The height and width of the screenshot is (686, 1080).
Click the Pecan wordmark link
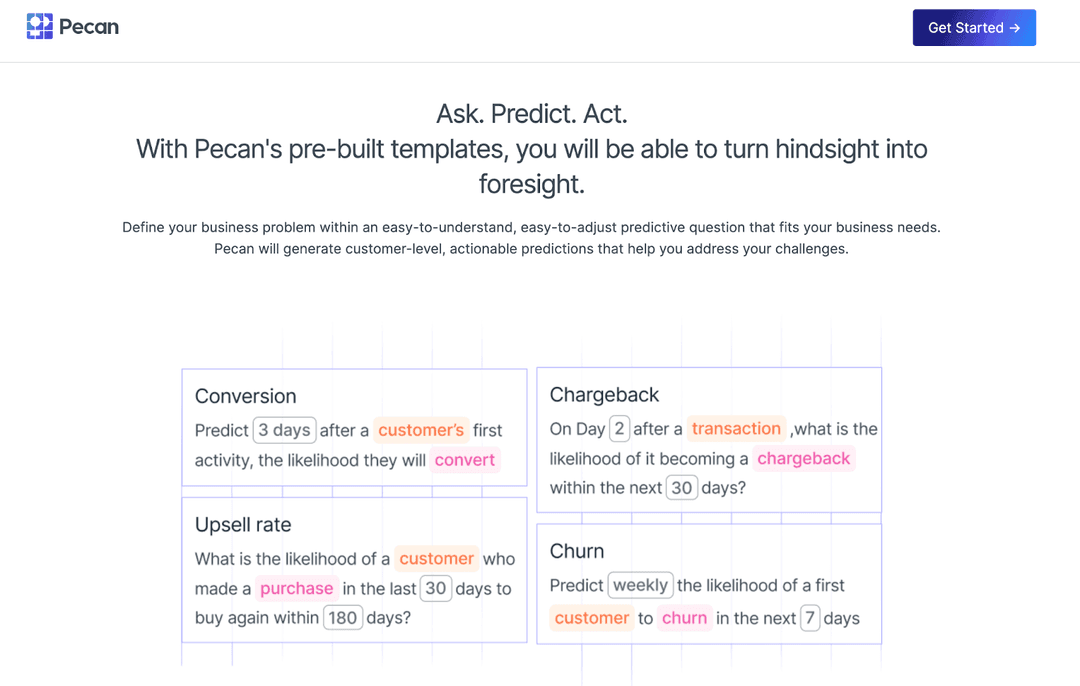pos(90,26)
